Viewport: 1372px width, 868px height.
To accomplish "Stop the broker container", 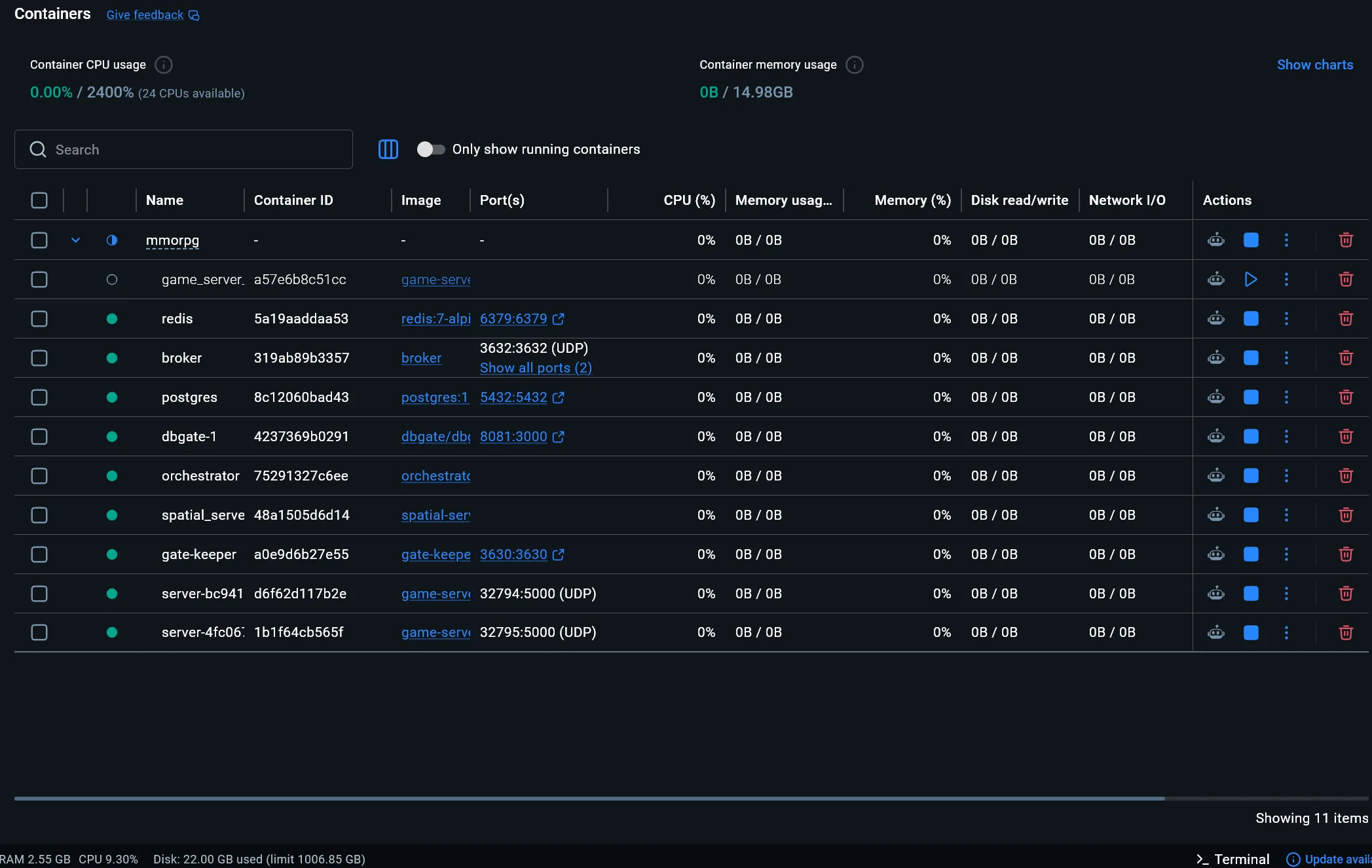I will pyautogui.click(x=1251, y=358).
